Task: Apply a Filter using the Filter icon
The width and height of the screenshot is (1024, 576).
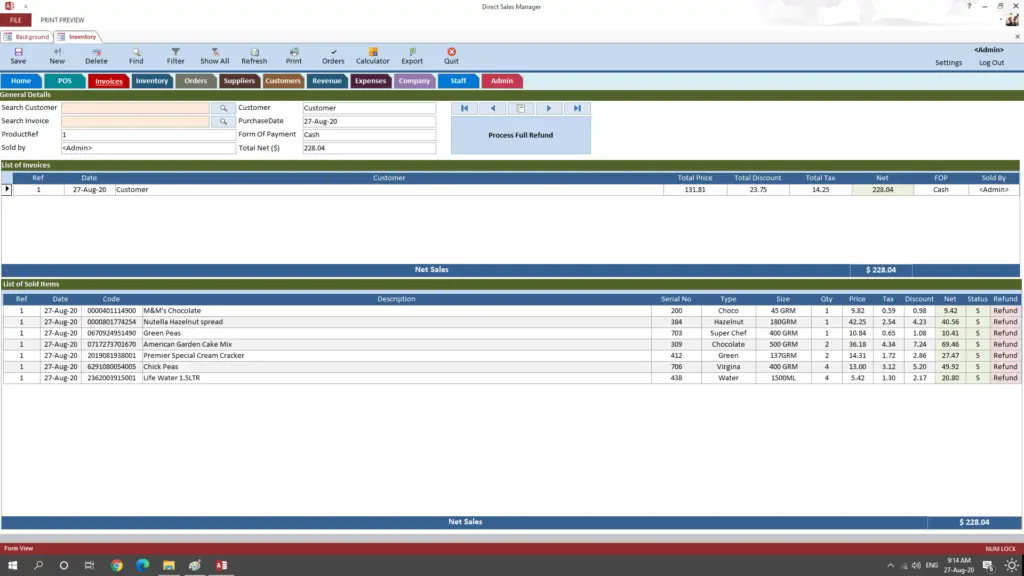Action: point(176,54)
